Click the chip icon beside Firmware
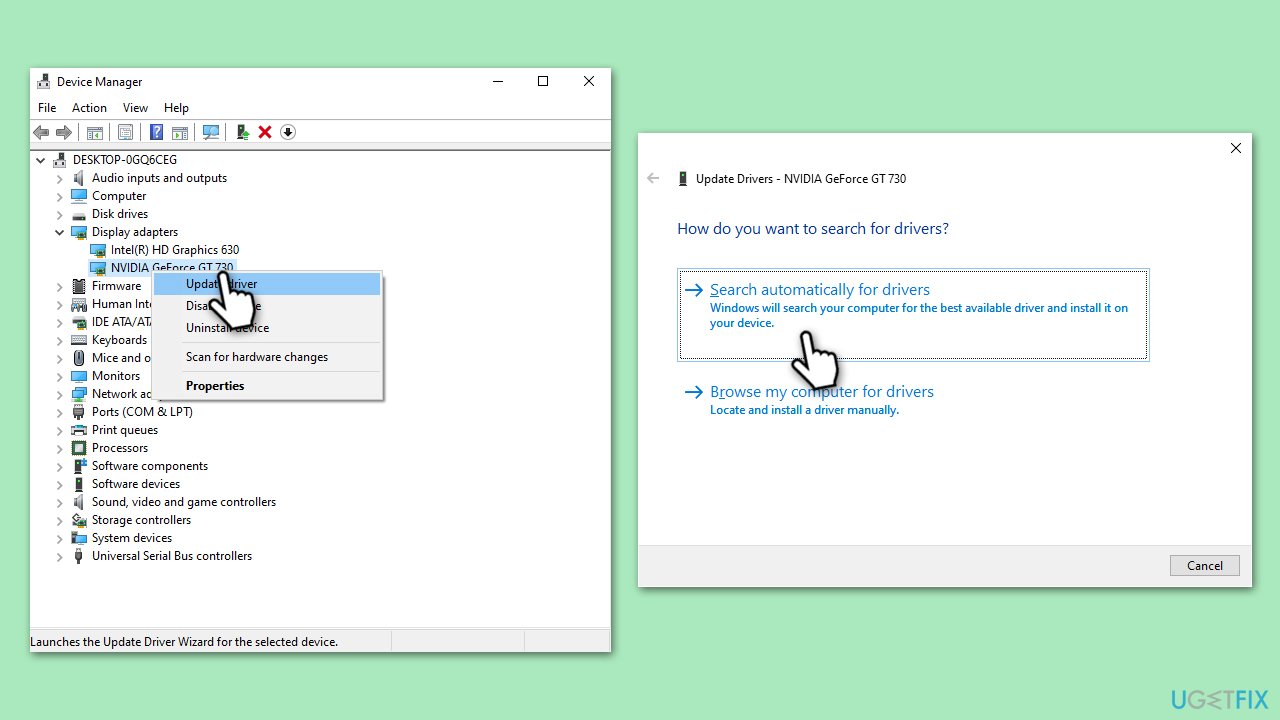 (79, 286)
